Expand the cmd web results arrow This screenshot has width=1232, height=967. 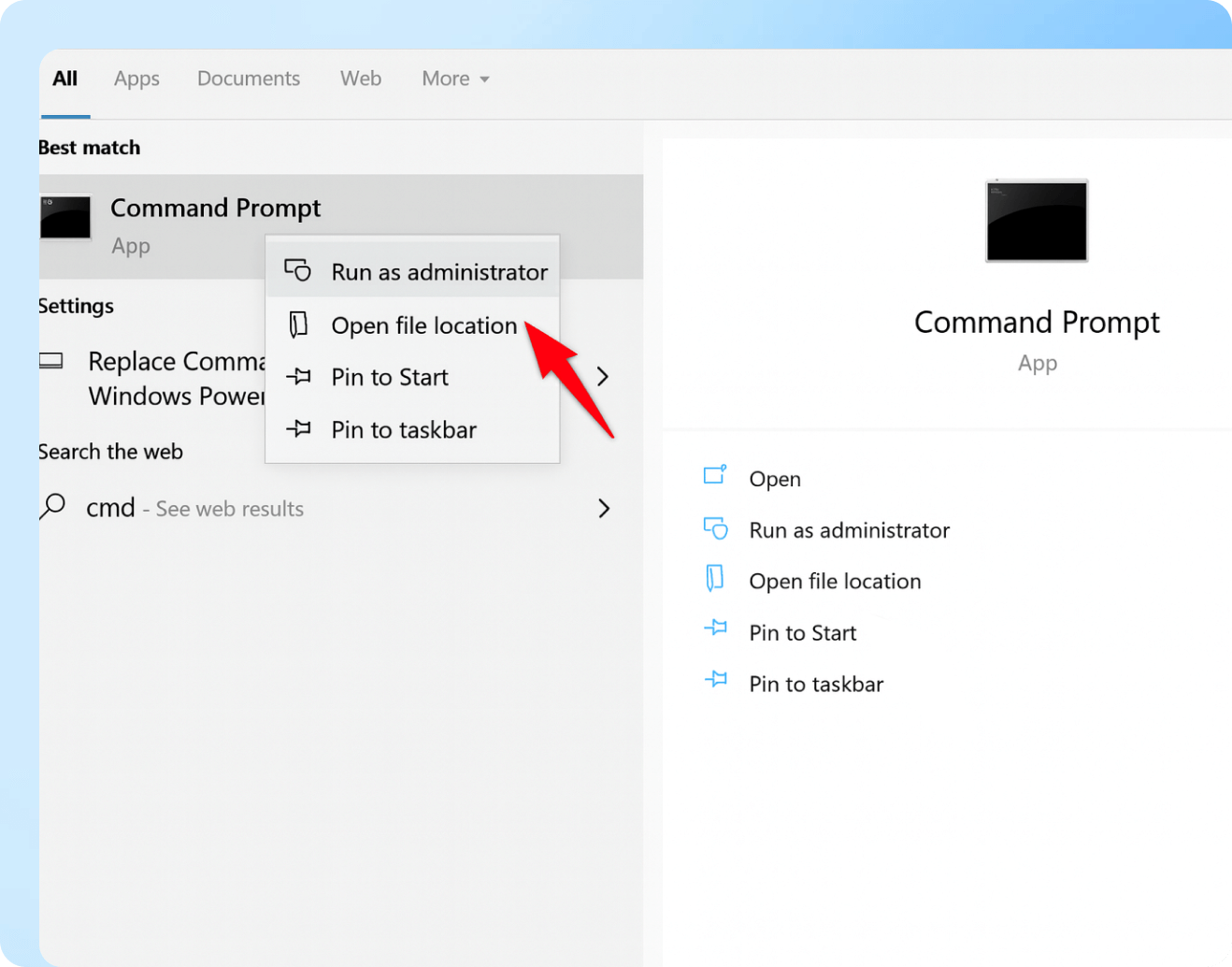604,508
